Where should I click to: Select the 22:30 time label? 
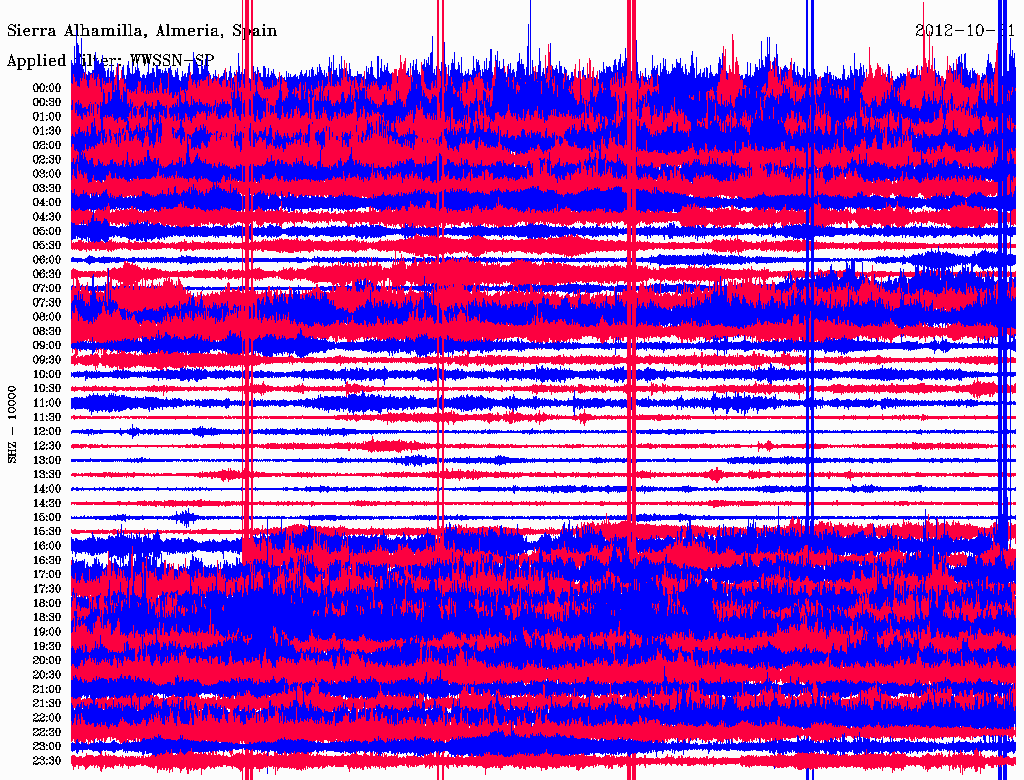click(x=46, y=732)
